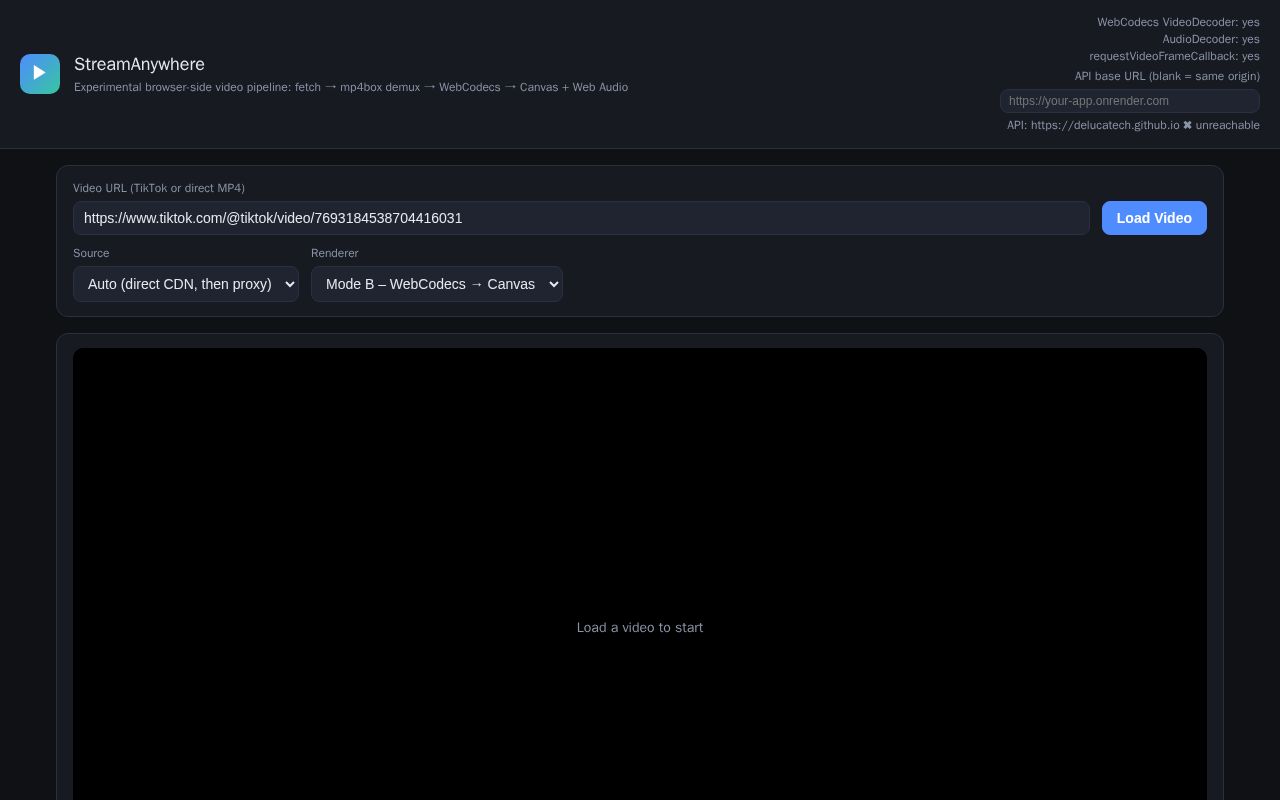Image resolution: width=1280 pixels, height=800 pixels.
Task: Click the 'Load a video to start' placeholder
Action: point(640,627)
